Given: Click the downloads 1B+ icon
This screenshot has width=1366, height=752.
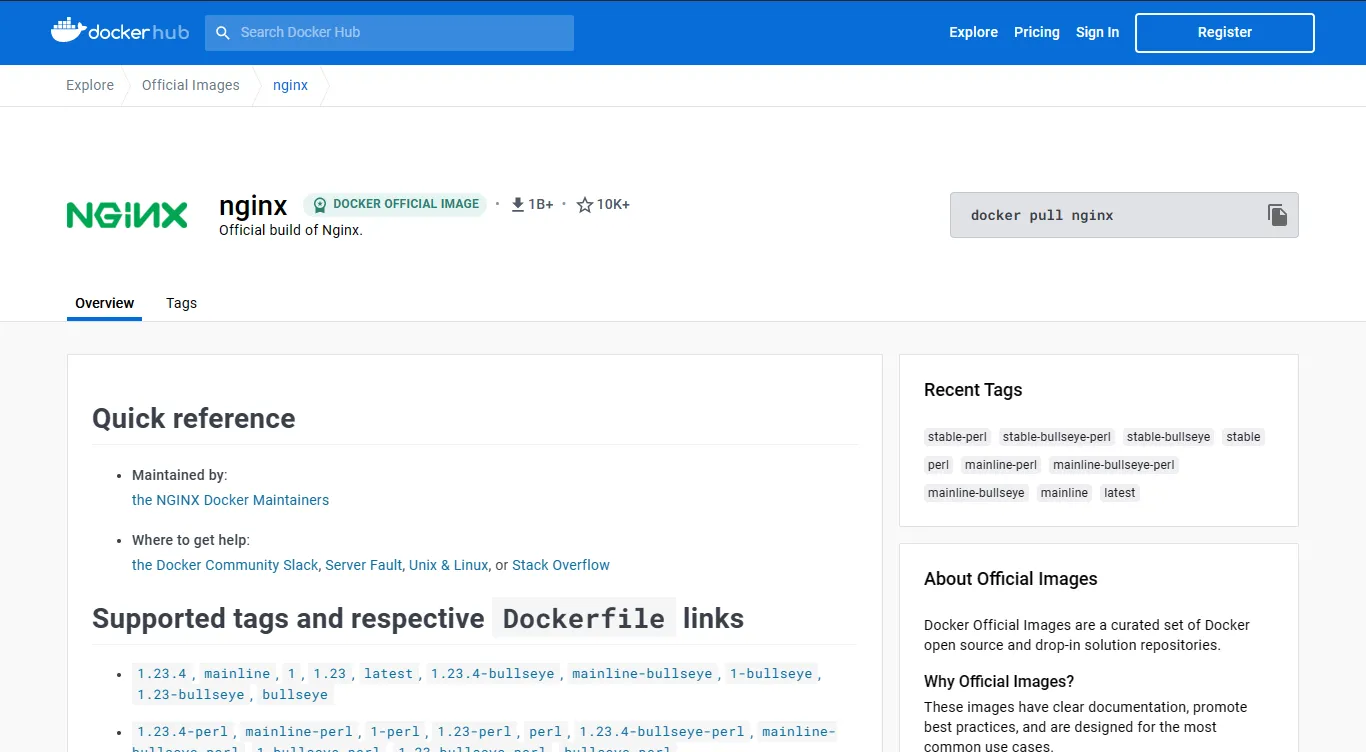Looking at the screenshot, I should [518, 204].
